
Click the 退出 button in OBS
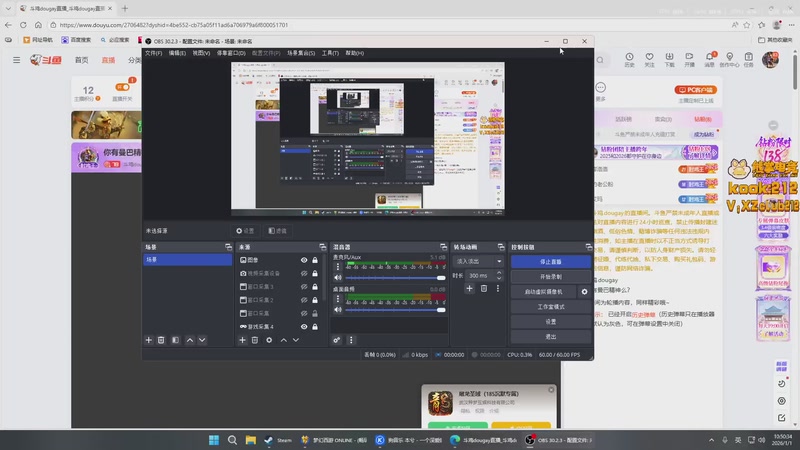pyautogui.click(x=551, y=337)
